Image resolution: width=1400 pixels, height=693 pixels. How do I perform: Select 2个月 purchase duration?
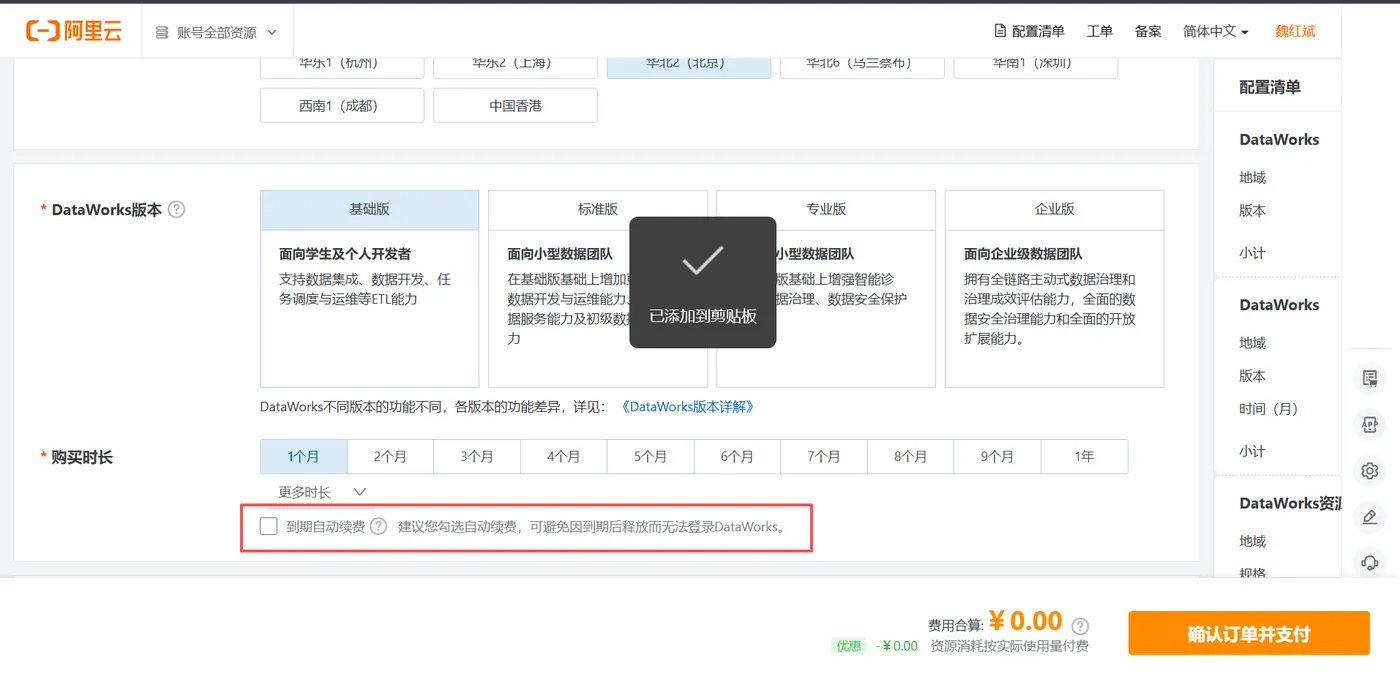pos(390,457)
